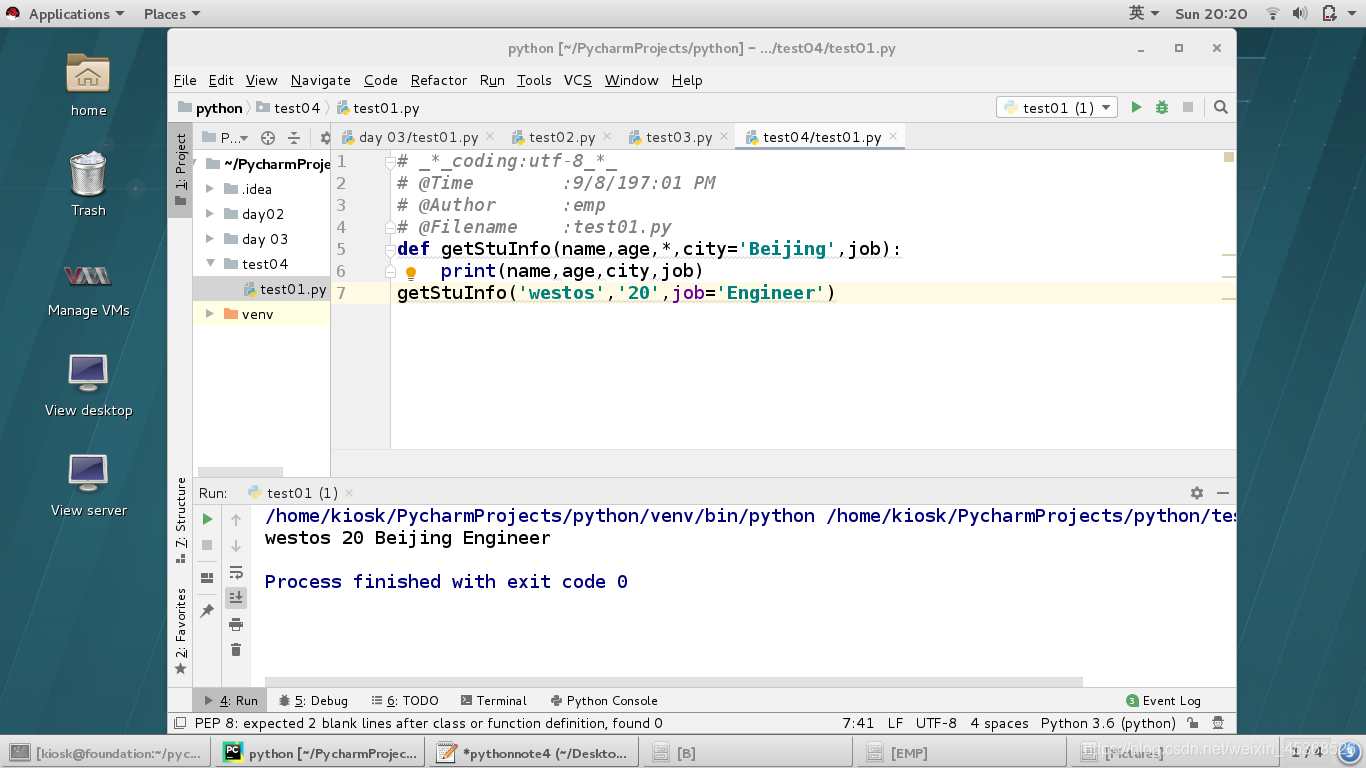Image resolution: width=1366 pixels, height=768 pixels.
Task: Pin the Run tab
Action: pyautogui.click(x=207, y=610)
